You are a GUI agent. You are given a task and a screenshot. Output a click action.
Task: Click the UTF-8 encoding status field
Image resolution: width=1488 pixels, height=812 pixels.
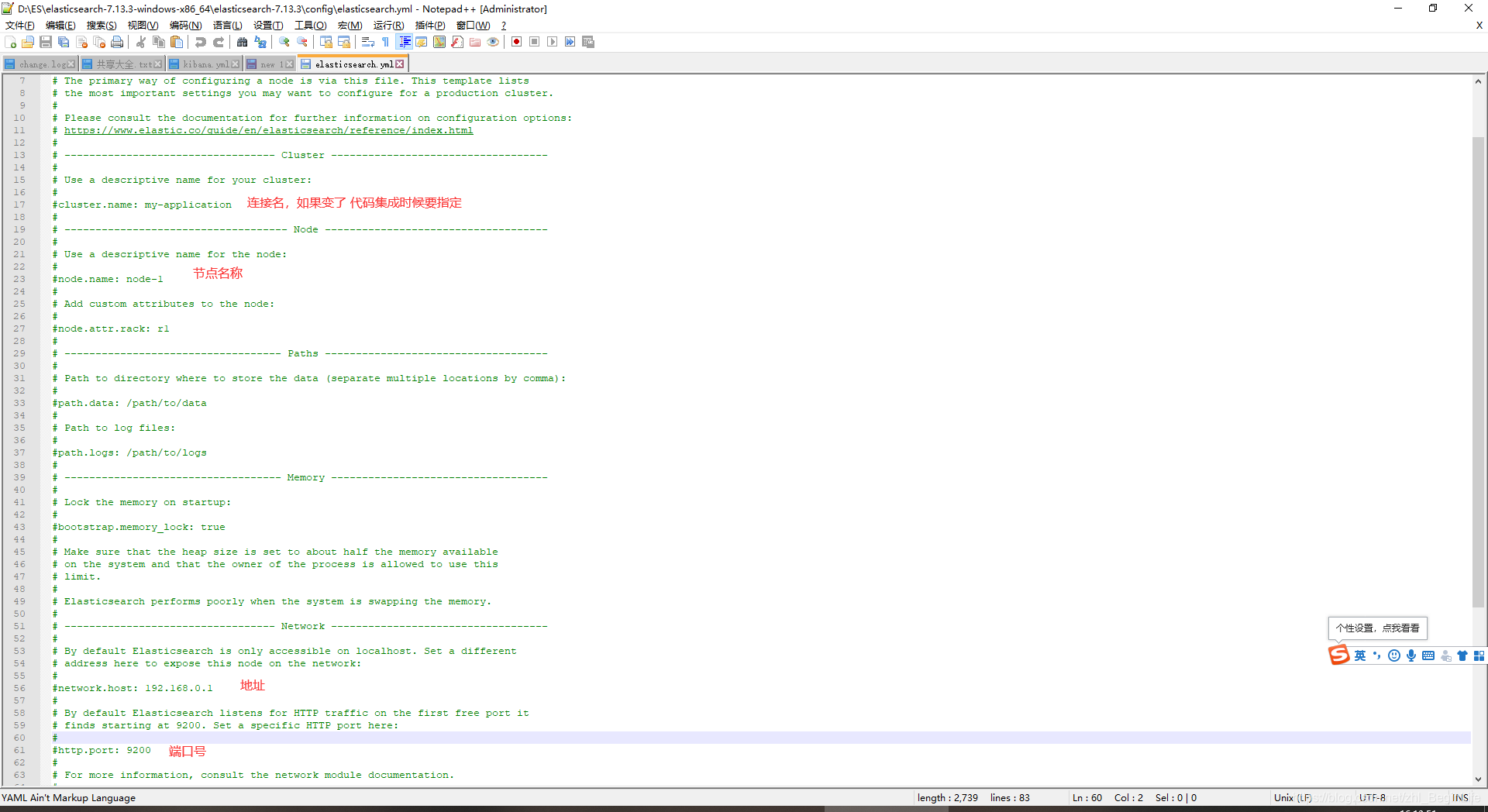[x=1373, y=797]
